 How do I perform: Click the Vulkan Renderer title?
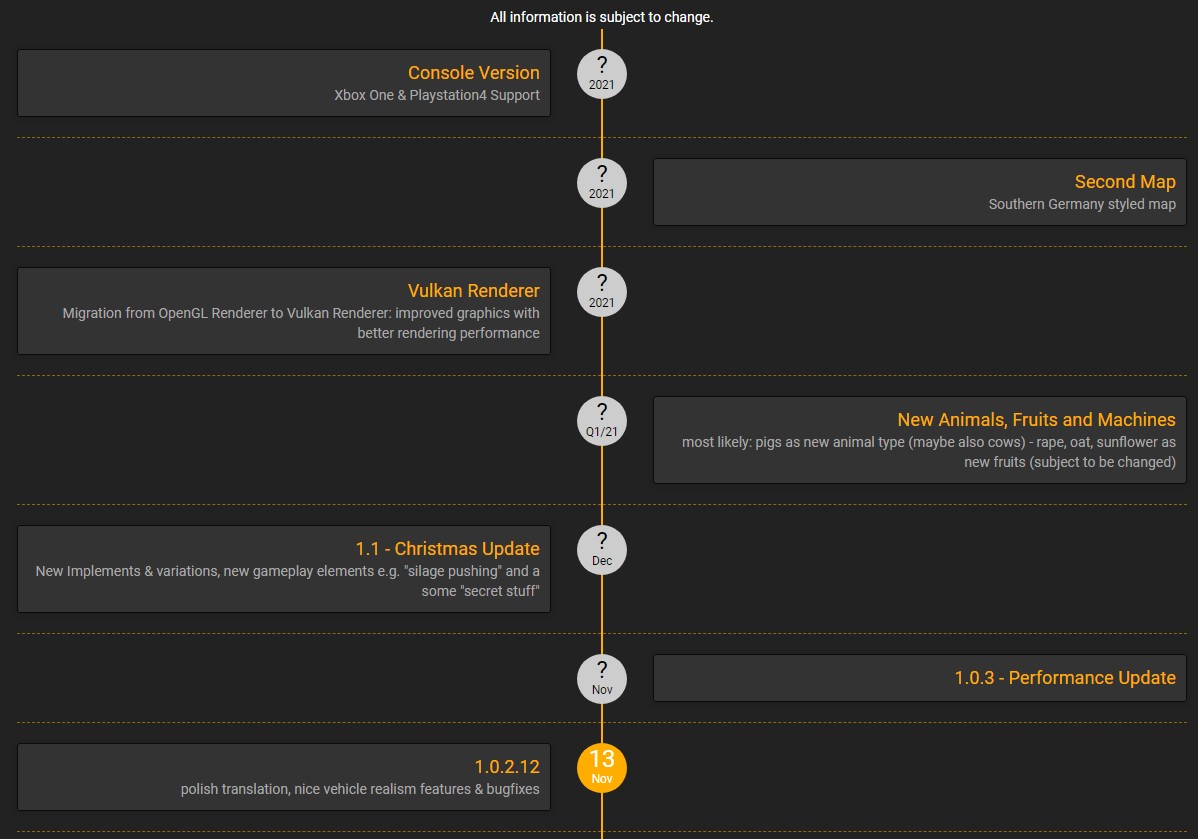click(x=474, y=290)
